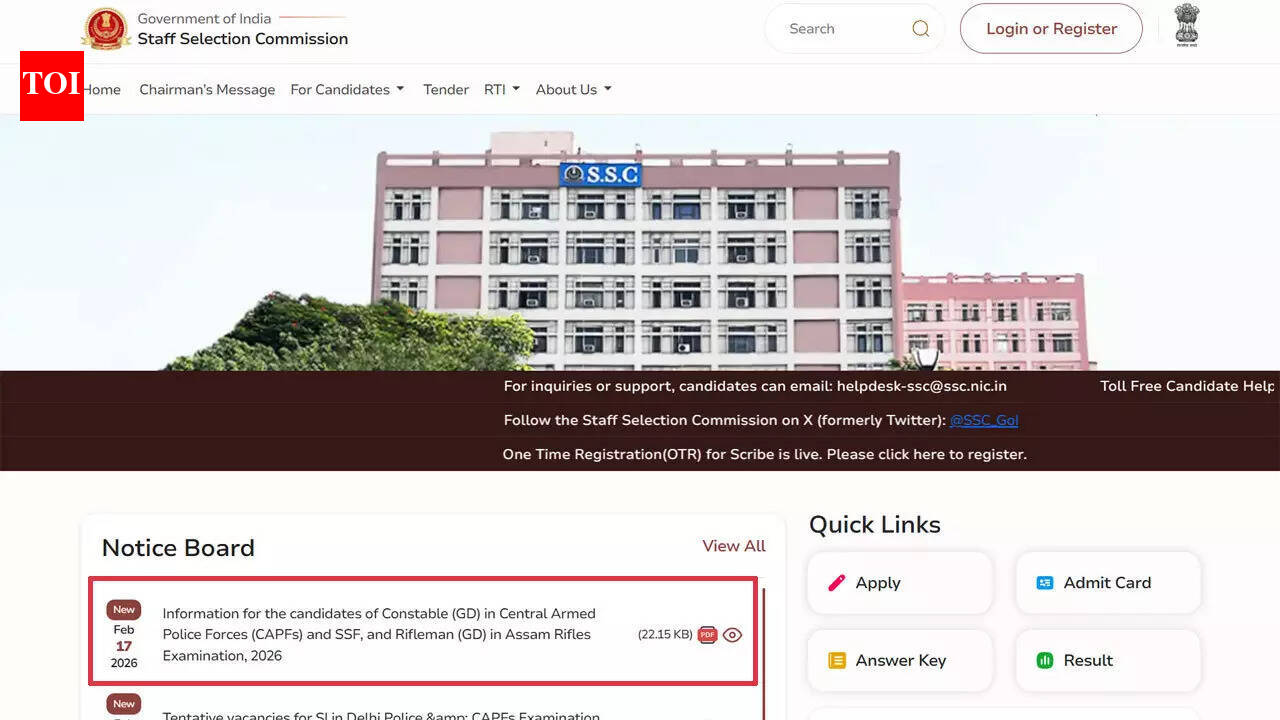
Task: Open Chairman's Message
Action: point(207,89)
